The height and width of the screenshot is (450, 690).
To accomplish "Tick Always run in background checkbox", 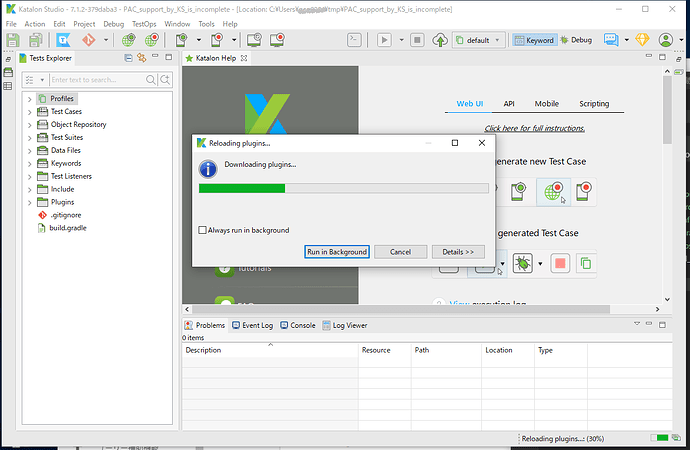I will click(x=202, y=230).
